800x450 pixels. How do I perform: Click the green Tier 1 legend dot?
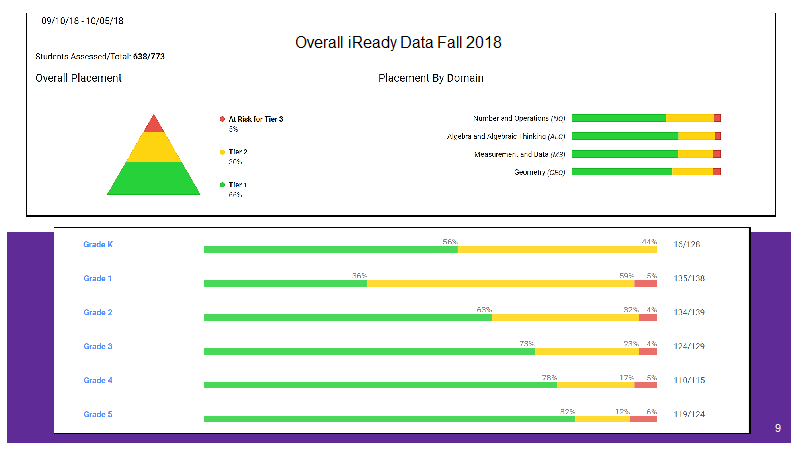point(222,185)
